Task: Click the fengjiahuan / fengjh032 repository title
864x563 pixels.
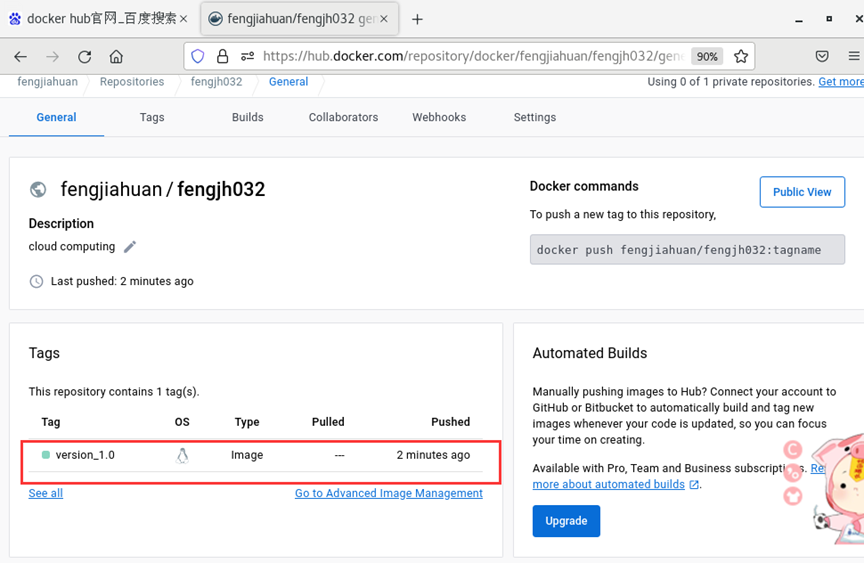Action: [163, 190]
